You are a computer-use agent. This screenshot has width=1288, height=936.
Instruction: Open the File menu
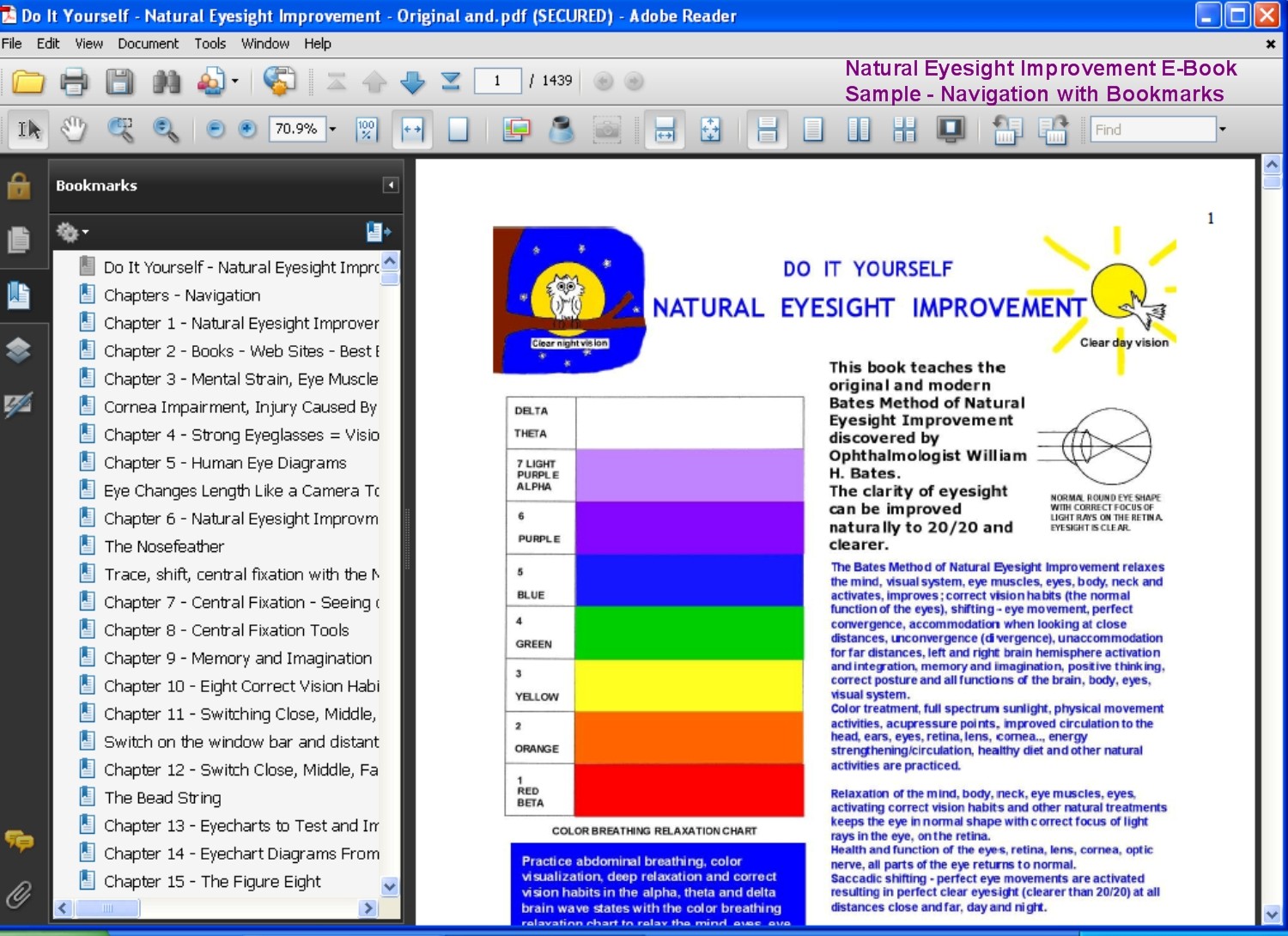click(12, 44)
